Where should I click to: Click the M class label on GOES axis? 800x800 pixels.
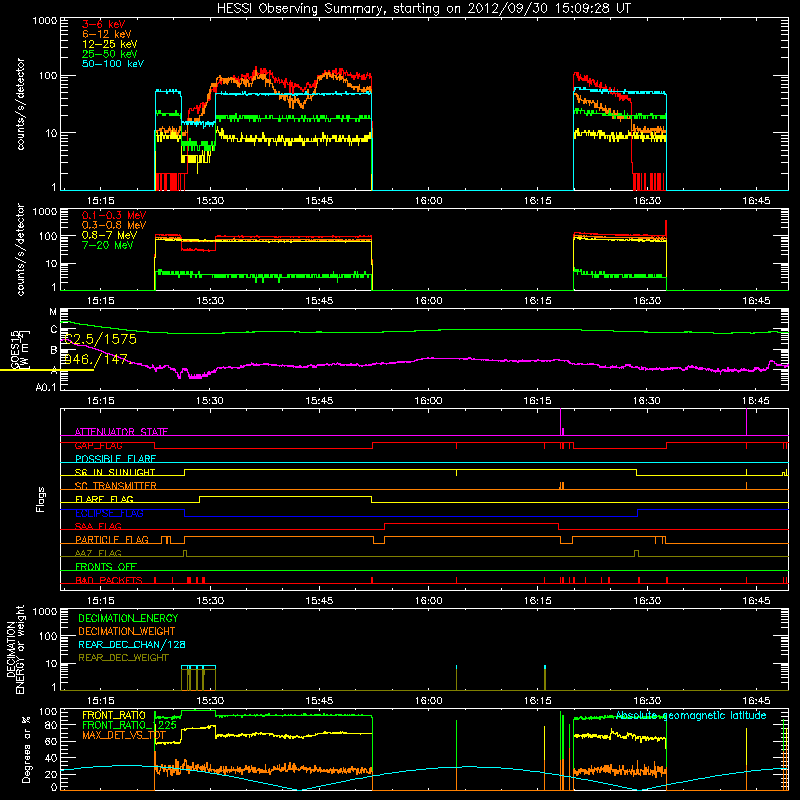pos(53,312)
